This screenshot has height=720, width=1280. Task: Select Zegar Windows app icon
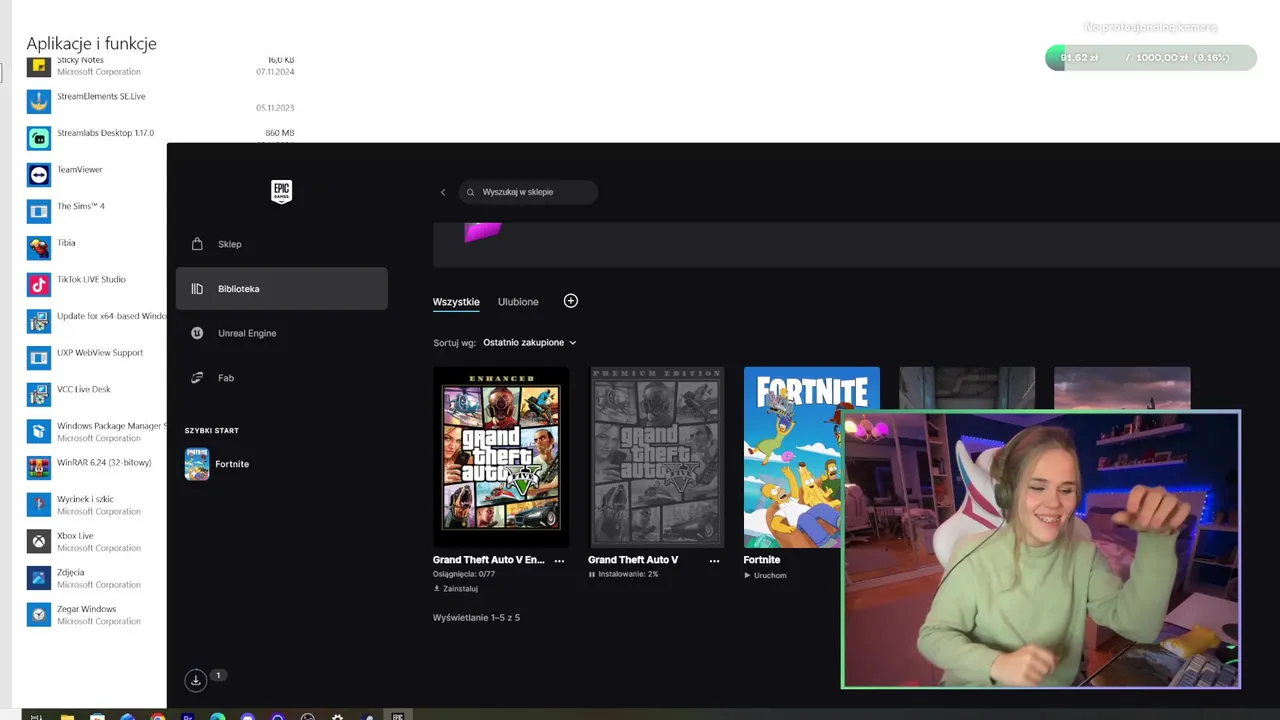pyautogui.click(x=38, y=615)
